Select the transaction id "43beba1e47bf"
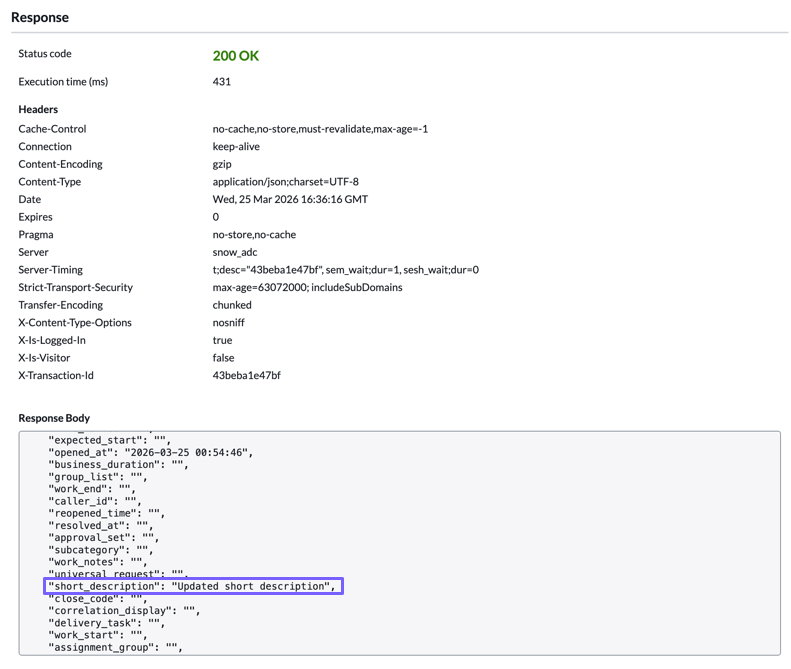The height and width of the screenshot is (669, 791). click(247, 376)
